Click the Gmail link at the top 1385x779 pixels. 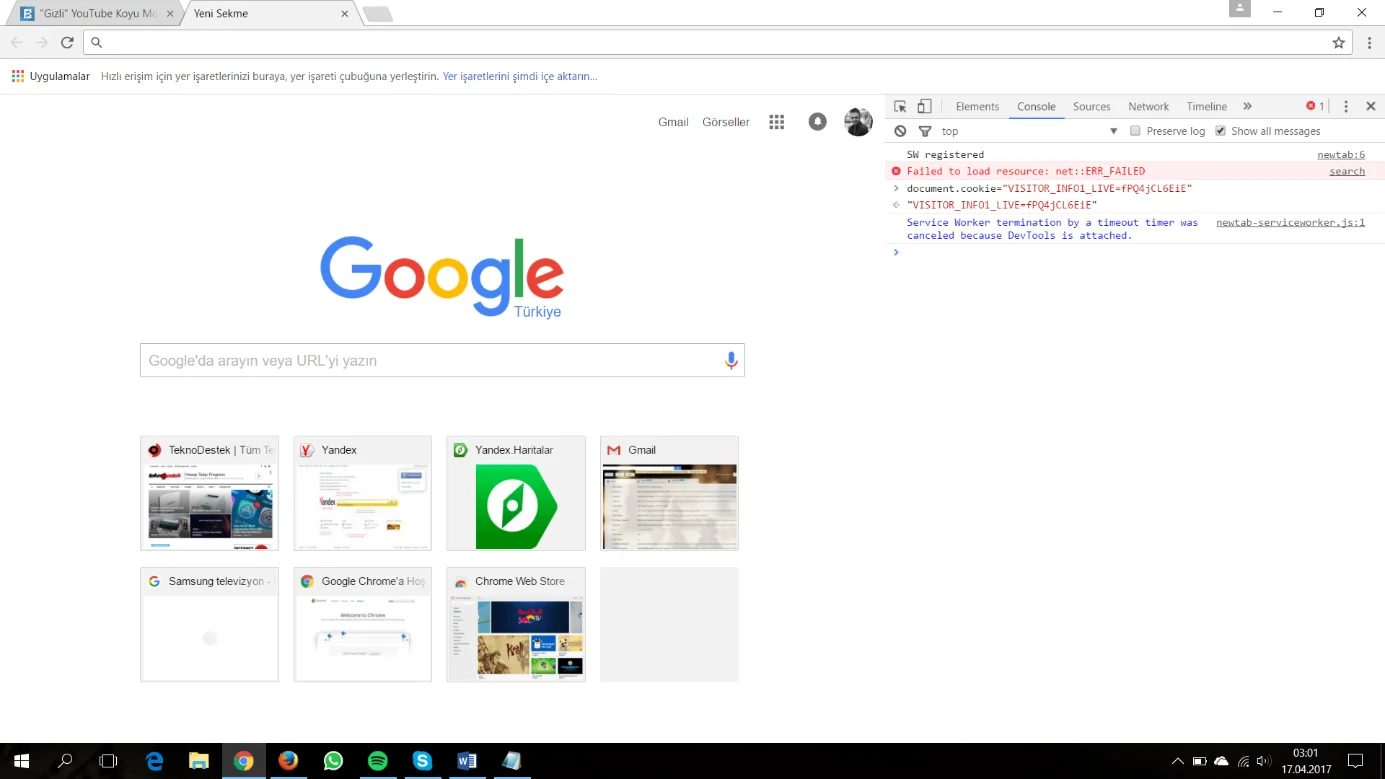click(x=673, y=122)
